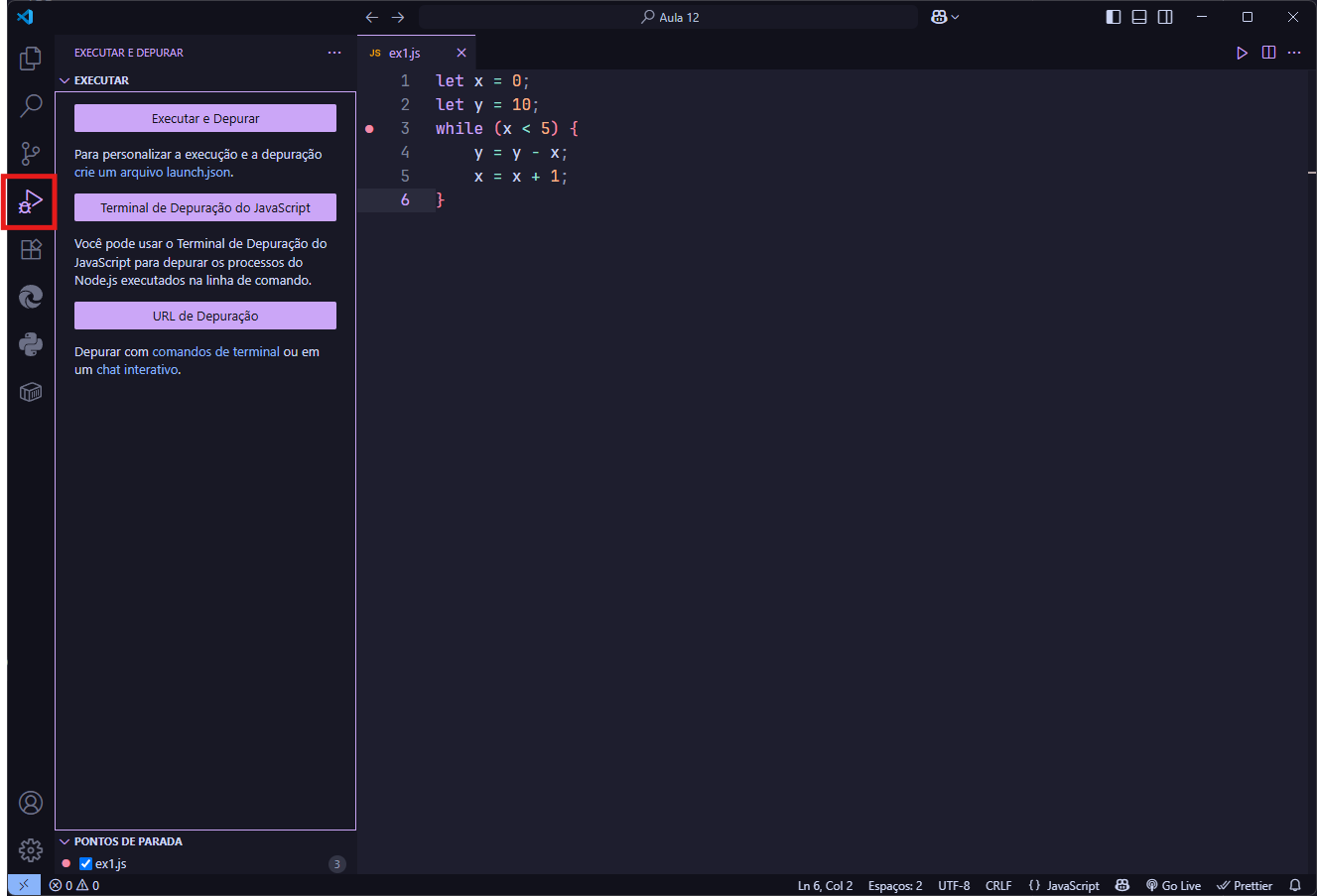
Task: Click the Run file play icon in editor
Action: [1242, 53]
